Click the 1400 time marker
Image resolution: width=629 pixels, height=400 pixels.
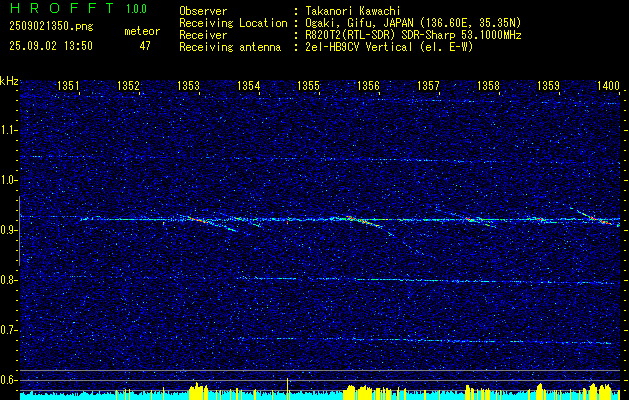click(609, 85)
